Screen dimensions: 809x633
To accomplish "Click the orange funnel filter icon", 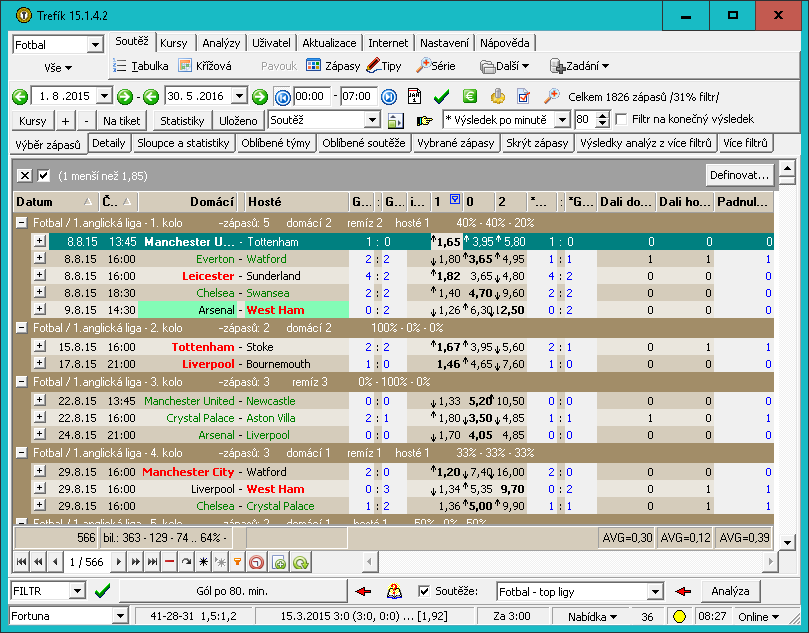I will [x=237, y=562].
